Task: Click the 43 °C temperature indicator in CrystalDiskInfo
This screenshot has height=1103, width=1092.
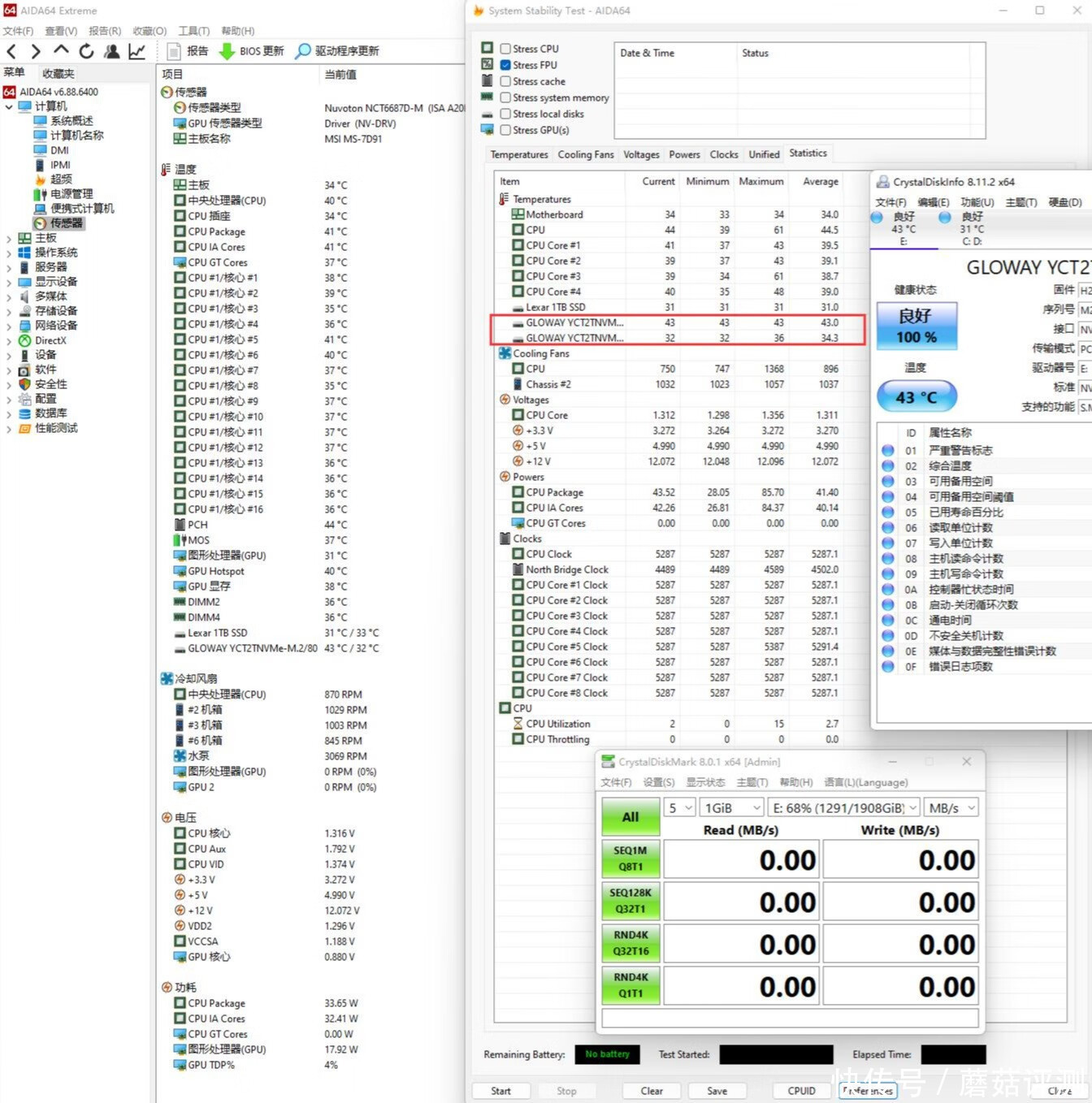Action: coord(916,397)
